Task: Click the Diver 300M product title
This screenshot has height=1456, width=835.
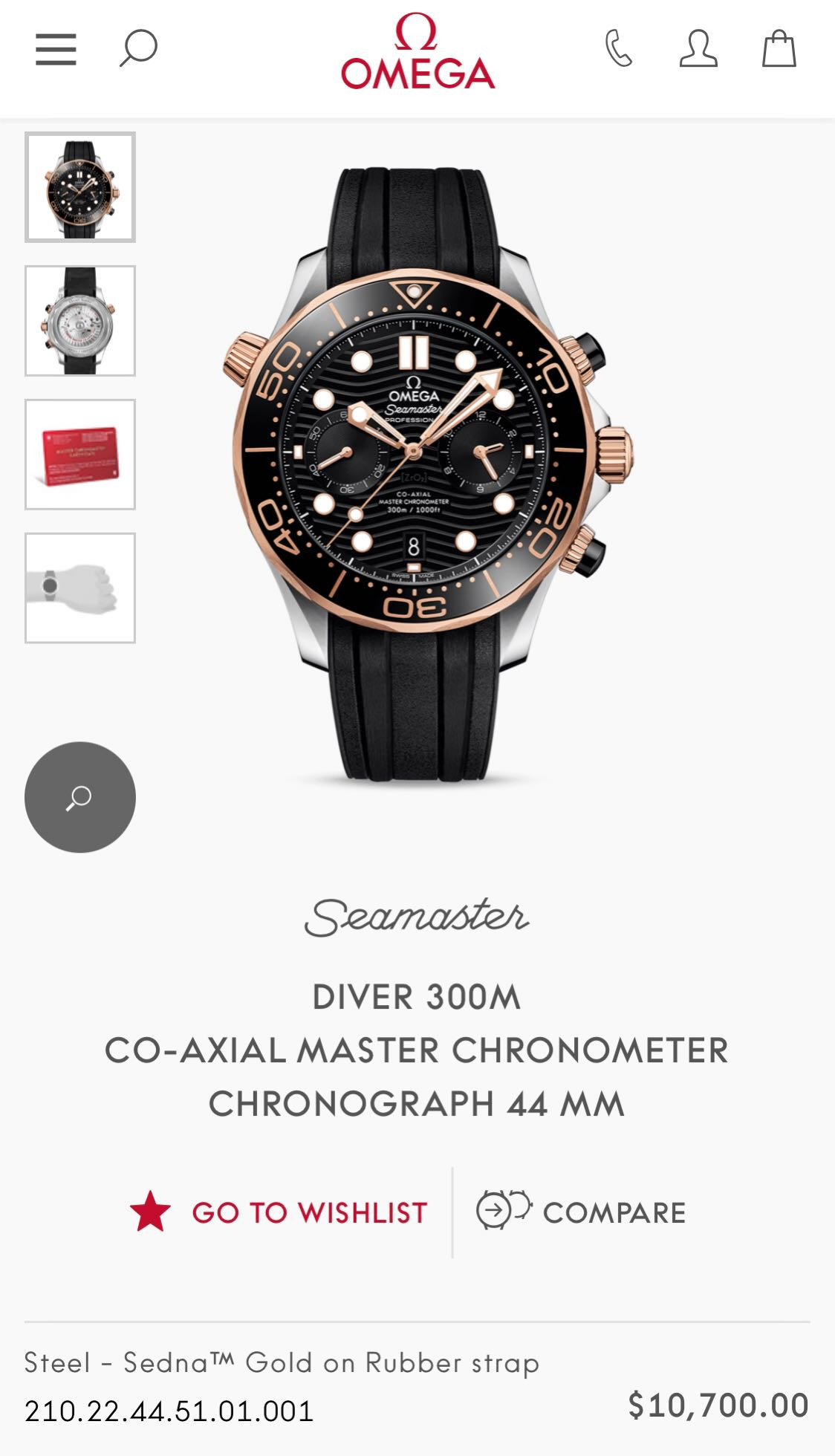Action: pyautogui.click(x=417, y=1050)
